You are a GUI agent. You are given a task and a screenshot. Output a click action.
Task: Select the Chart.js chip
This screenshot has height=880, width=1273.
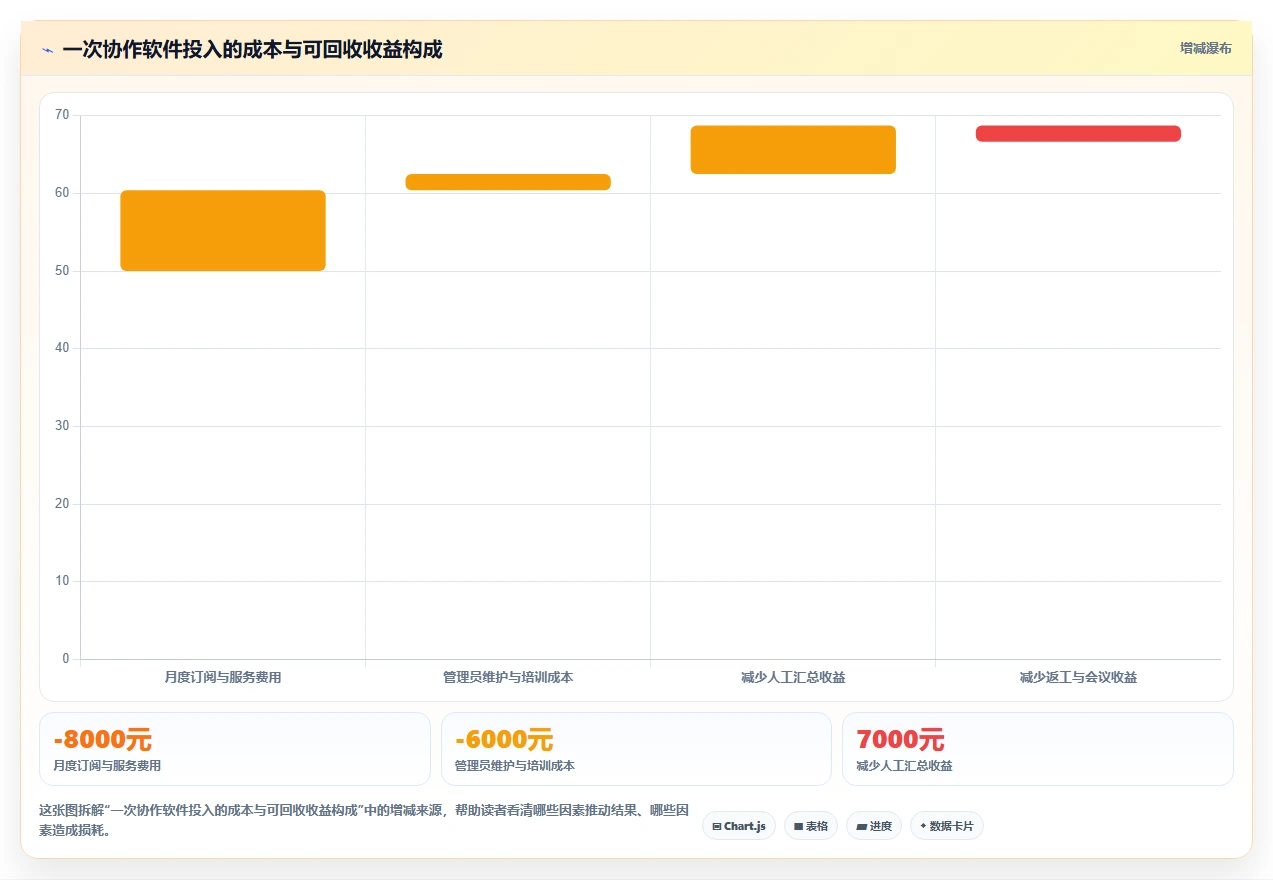pos(739,826)
